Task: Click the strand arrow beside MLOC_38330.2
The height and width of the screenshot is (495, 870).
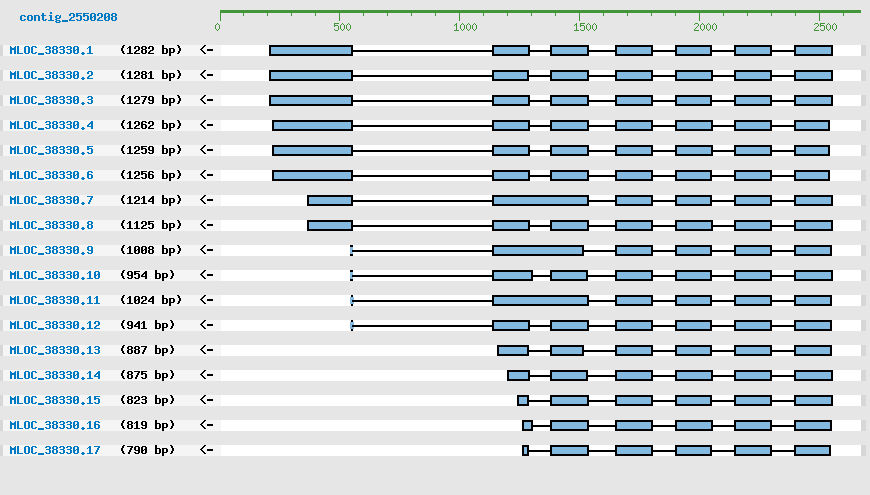Action: coord(206,75)
